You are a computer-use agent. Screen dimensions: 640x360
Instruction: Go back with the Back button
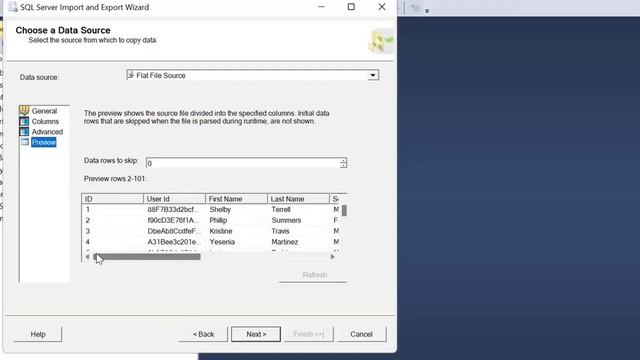[203, 334]
